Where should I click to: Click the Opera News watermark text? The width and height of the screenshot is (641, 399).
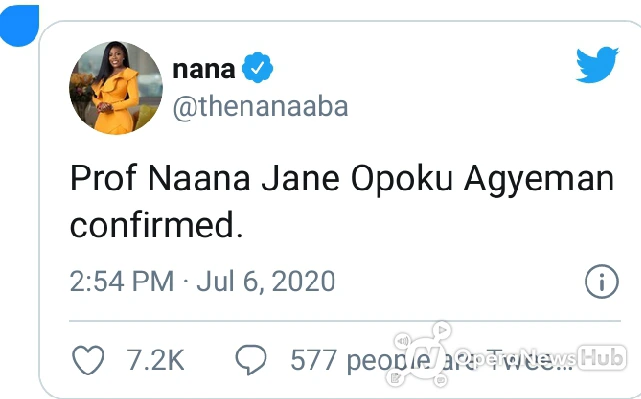pos(514,358)
